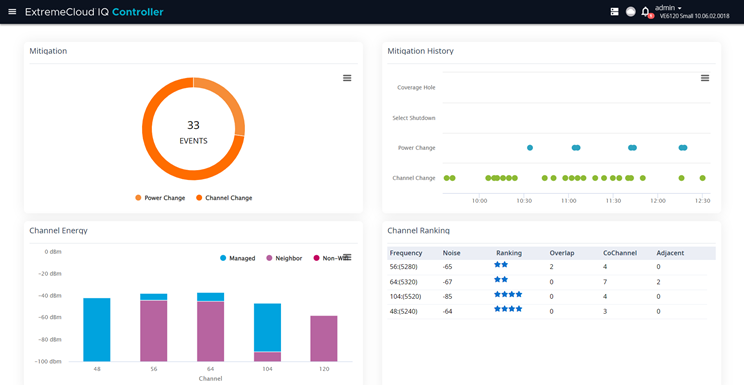Click the ExtremeCloud IQ Controller logo
The image size is (744, 385).
coord(94,12)
